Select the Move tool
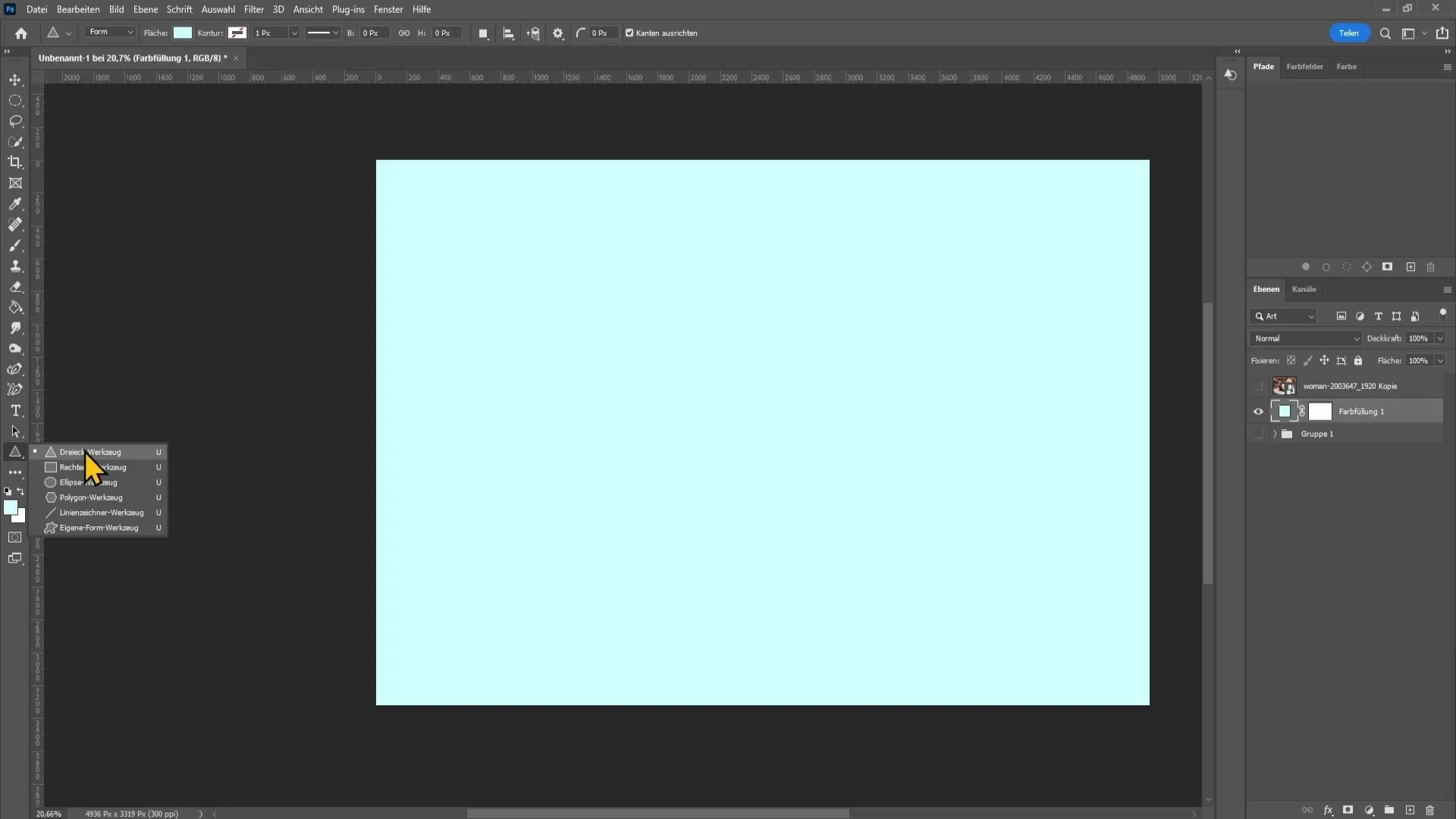The image size is (1456, 819). tap(15, 80)
